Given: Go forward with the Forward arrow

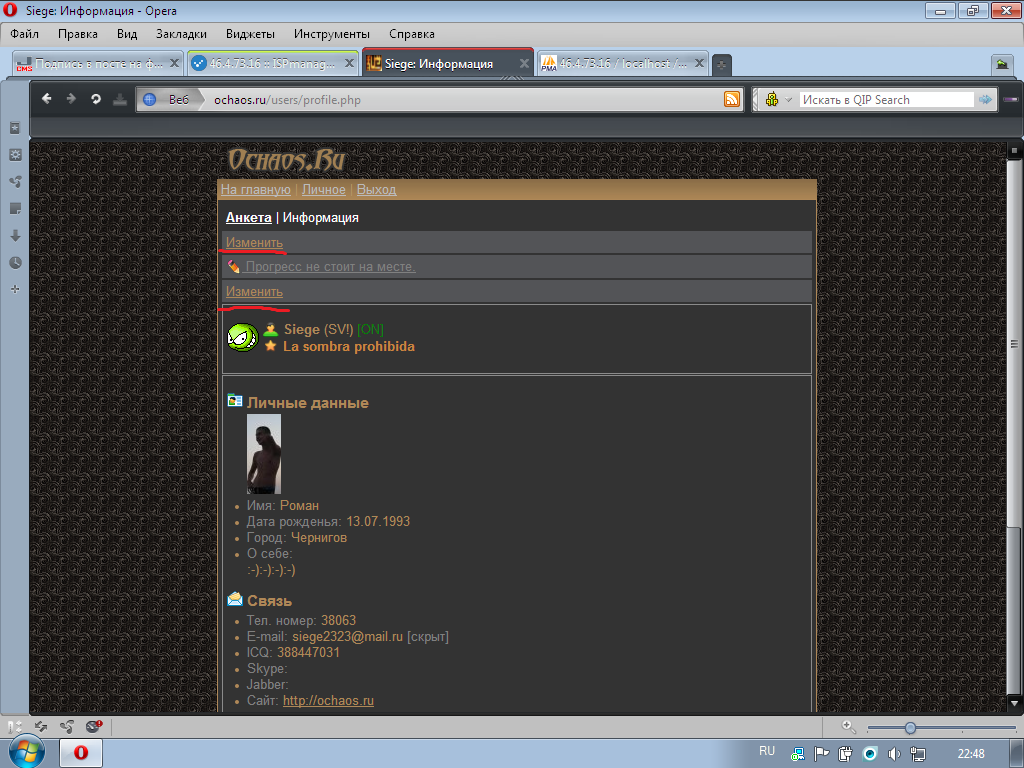Looking at the screenshot, I should pos(71,99).
